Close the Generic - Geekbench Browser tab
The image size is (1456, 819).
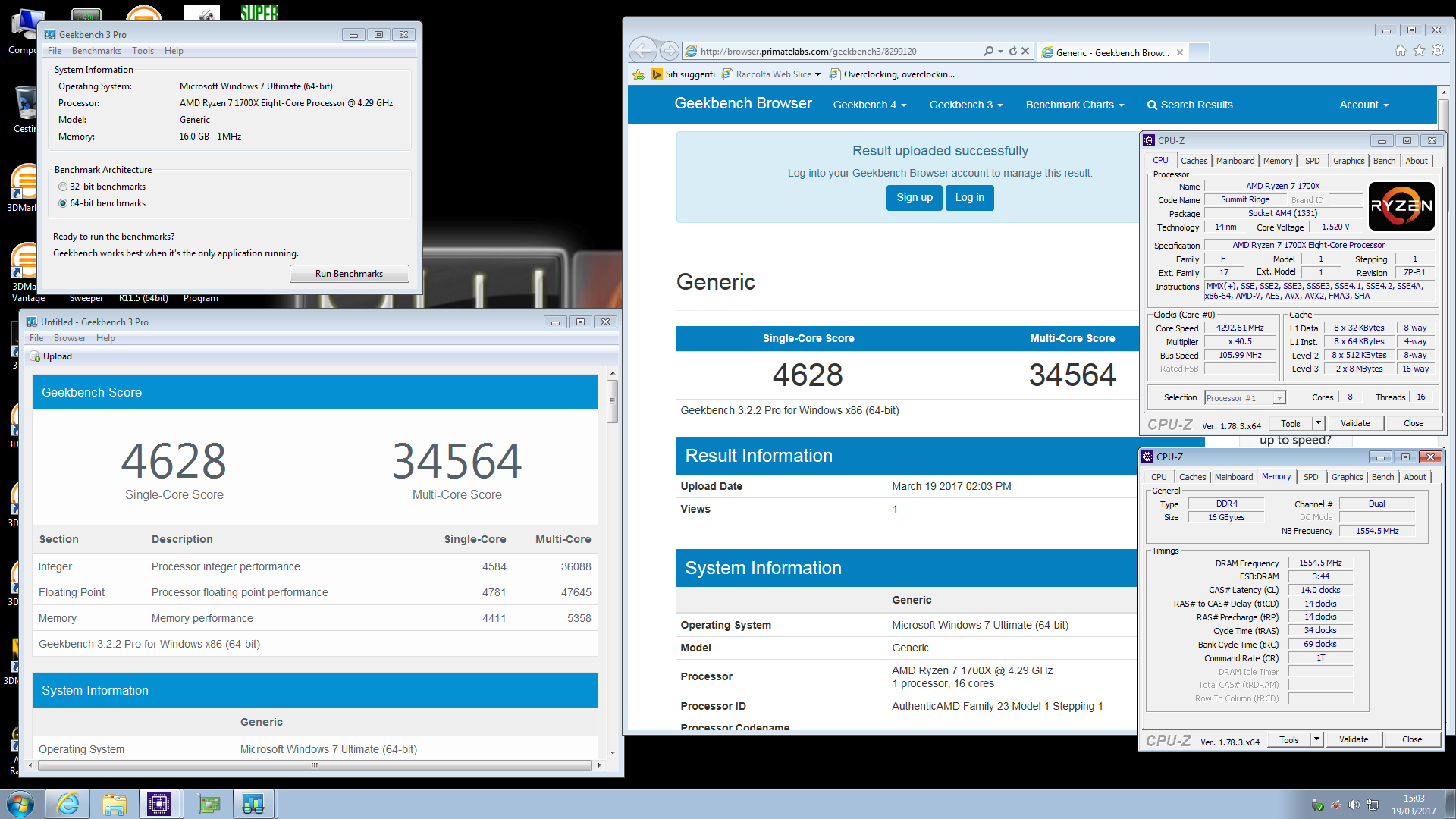tap(1180, 52)
